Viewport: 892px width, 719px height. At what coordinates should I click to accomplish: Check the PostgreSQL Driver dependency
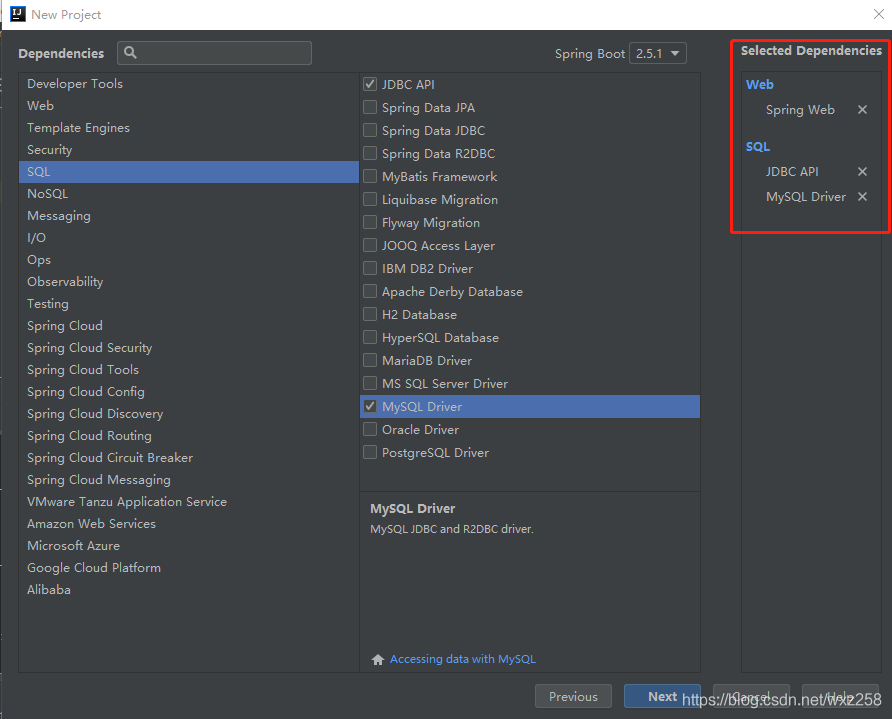tap(369, 452)
